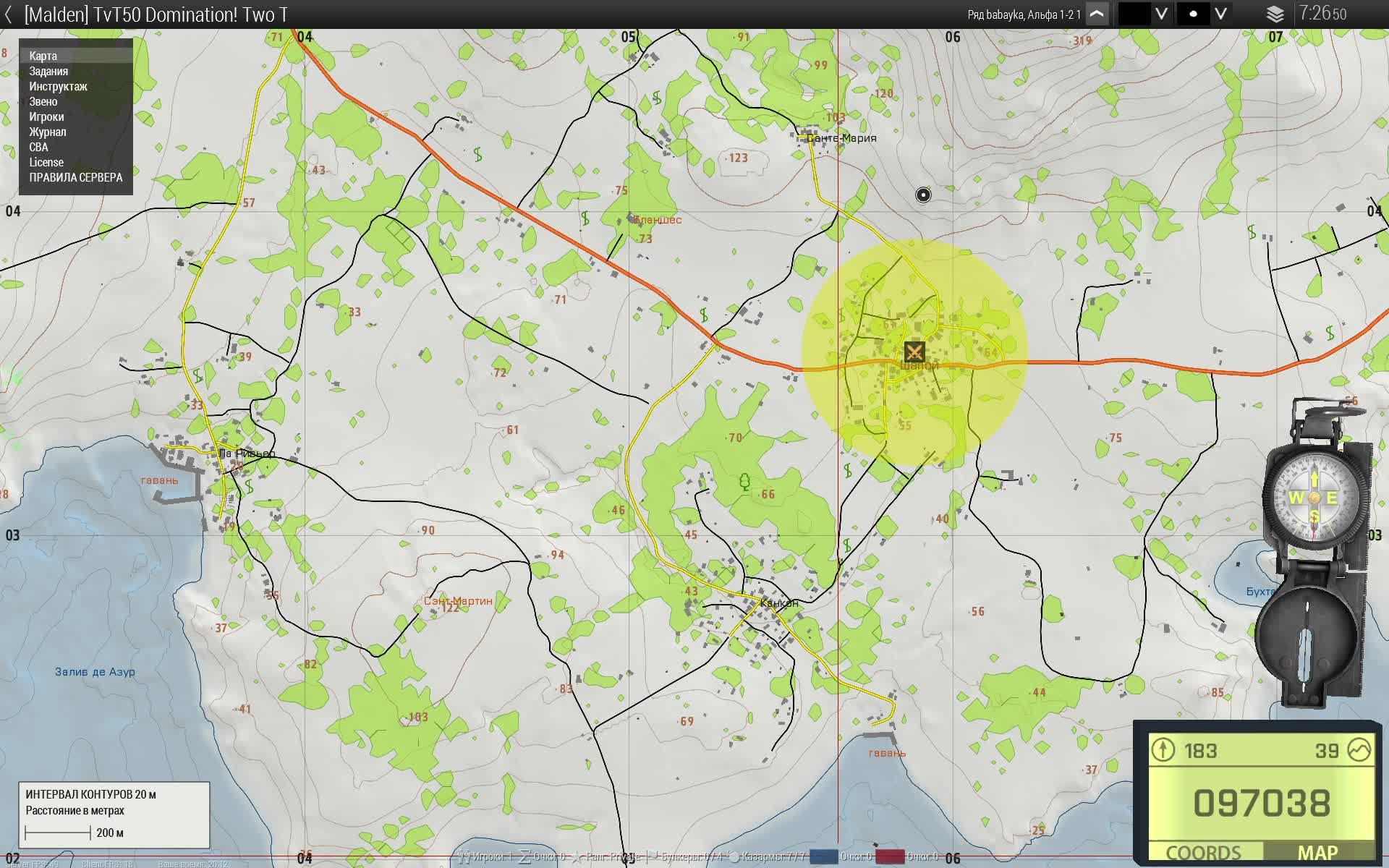Image resolution: width=1389 pixels, height=868 pixels.
Task: Click the objective marker icon at Шапой
Action: coord(914,352)
